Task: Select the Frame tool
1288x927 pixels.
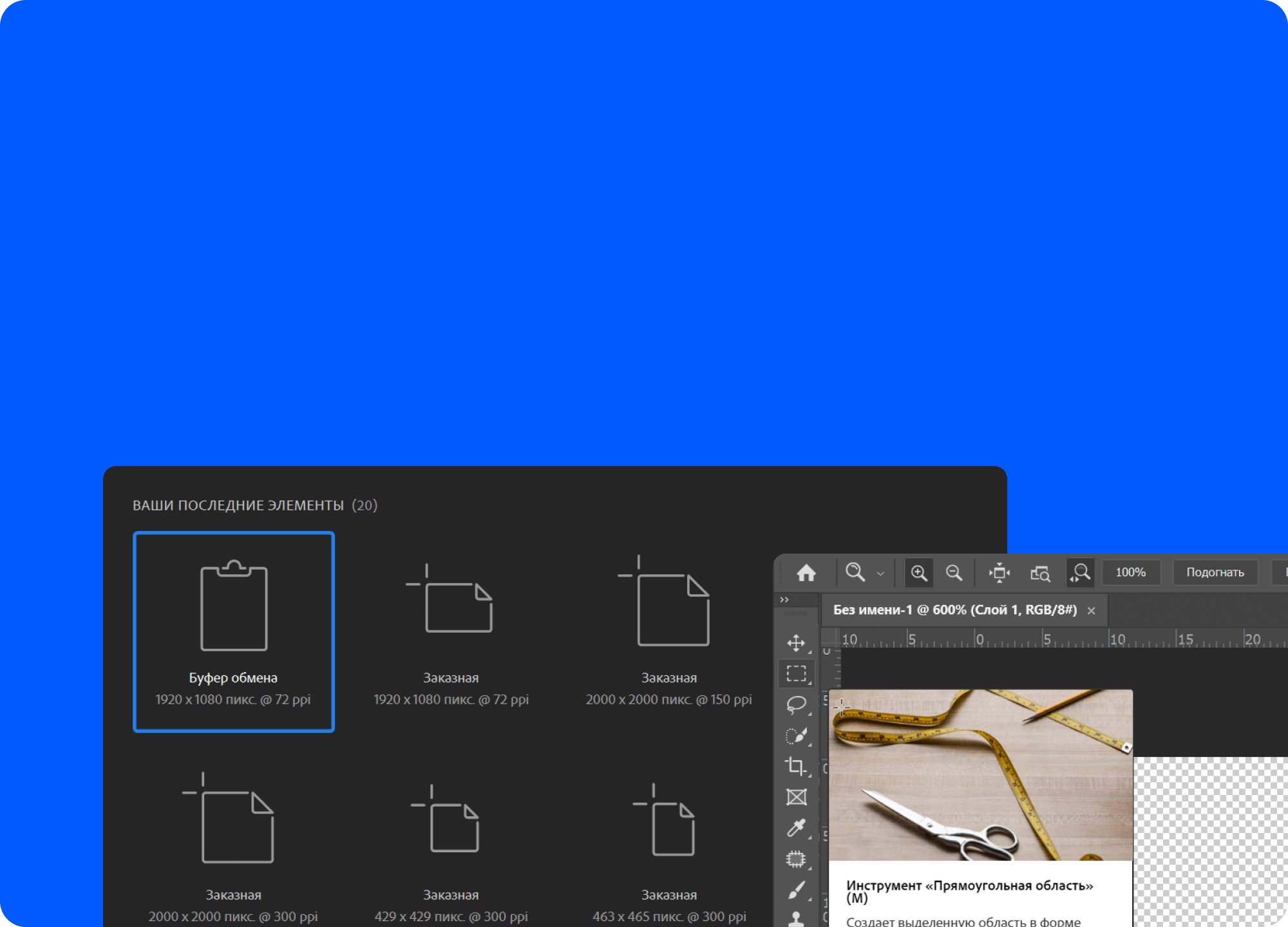Action: pyautogui.click(x=796, y=797)
